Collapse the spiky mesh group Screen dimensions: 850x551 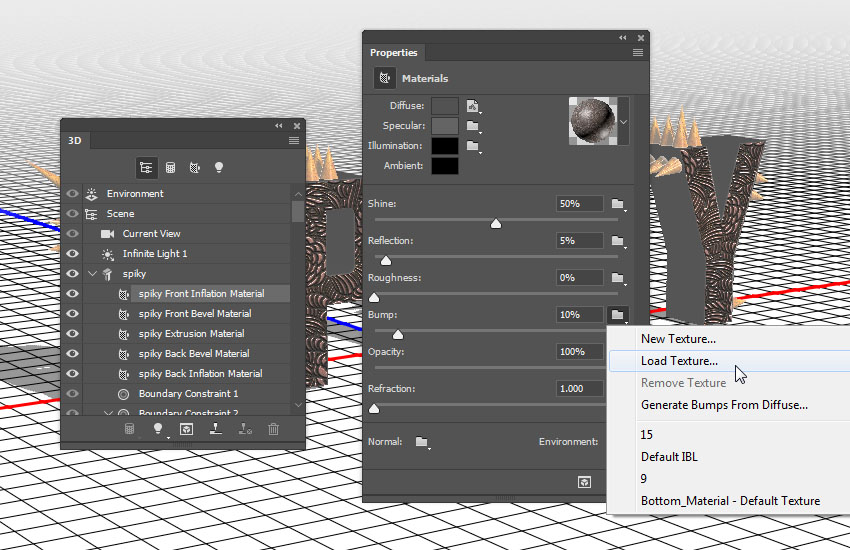click(x=92, y=274)
